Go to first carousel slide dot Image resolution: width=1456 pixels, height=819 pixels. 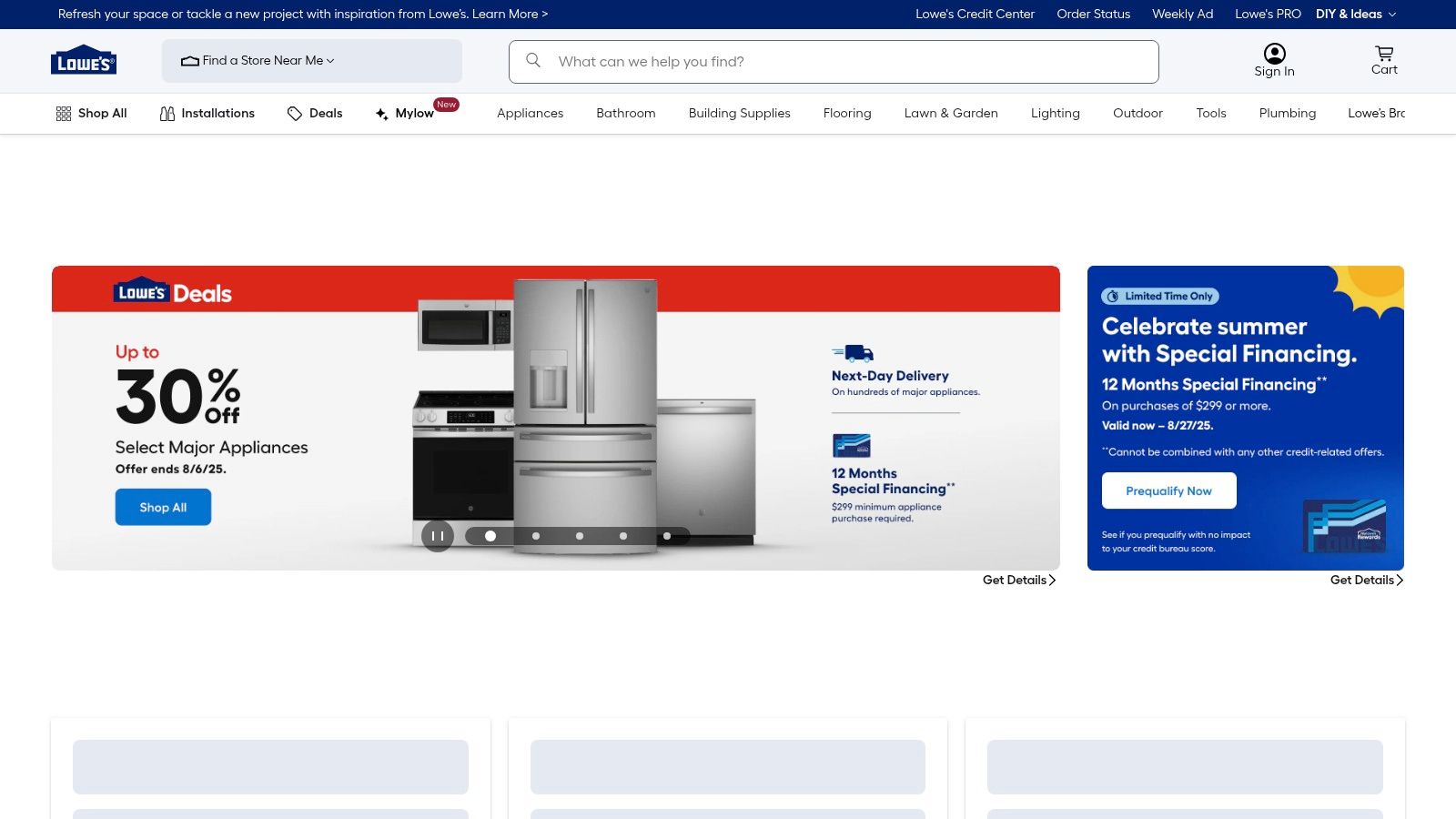coord(490,536)
